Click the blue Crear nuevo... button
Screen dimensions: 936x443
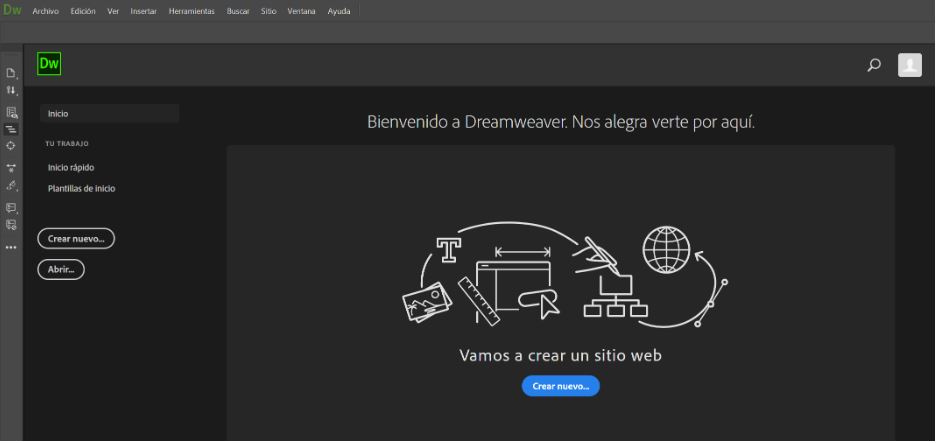[x=561, y=386]
